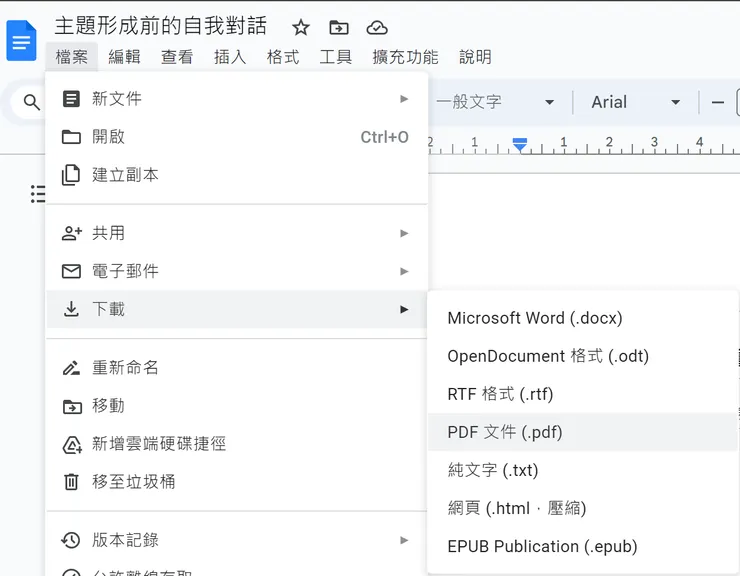The image size is (740, 576).
Task: Open the 編輯 menu
Action: (x=125, y=57)
